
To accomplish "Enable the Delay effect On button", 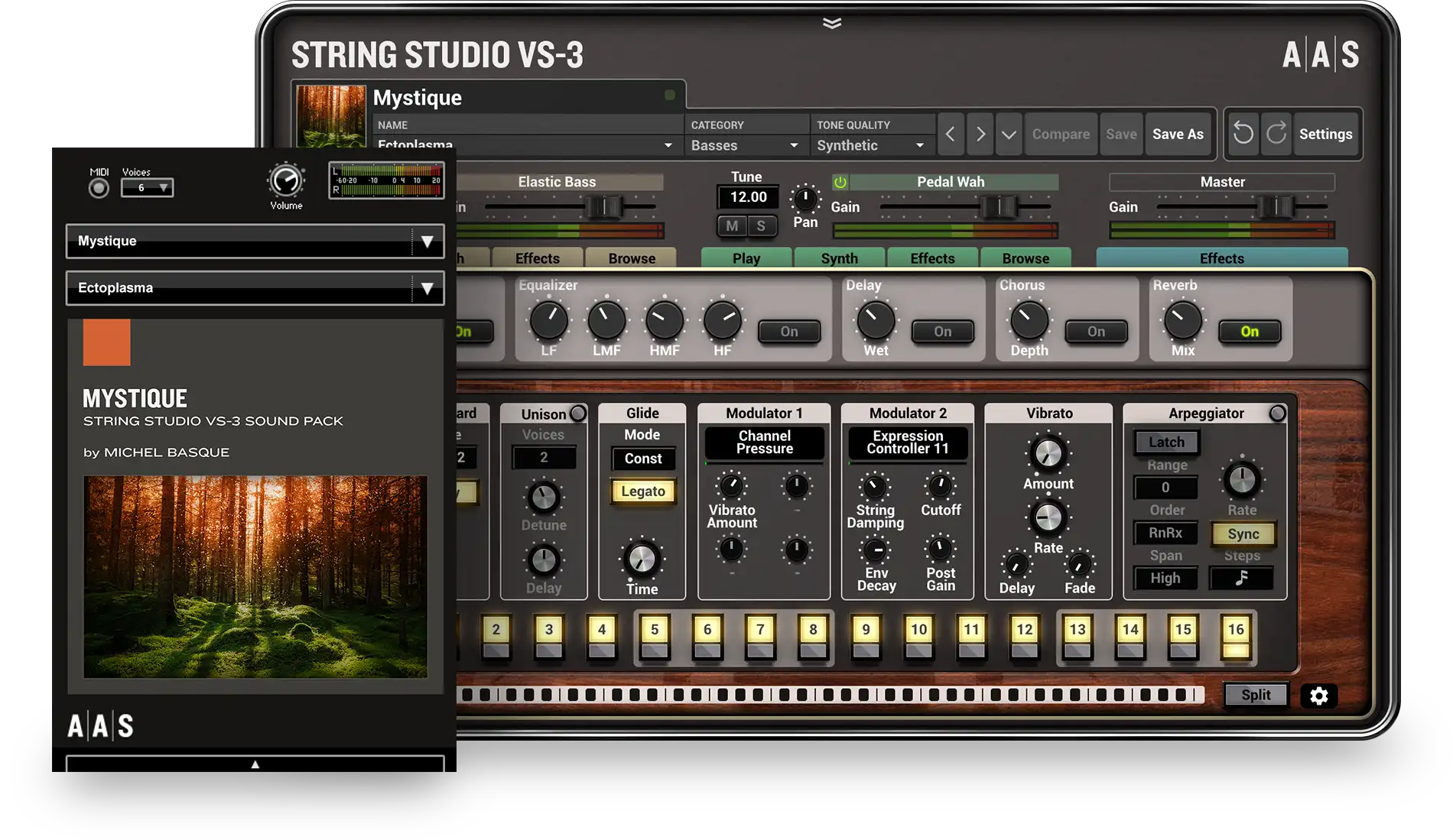I will [942, 332].
